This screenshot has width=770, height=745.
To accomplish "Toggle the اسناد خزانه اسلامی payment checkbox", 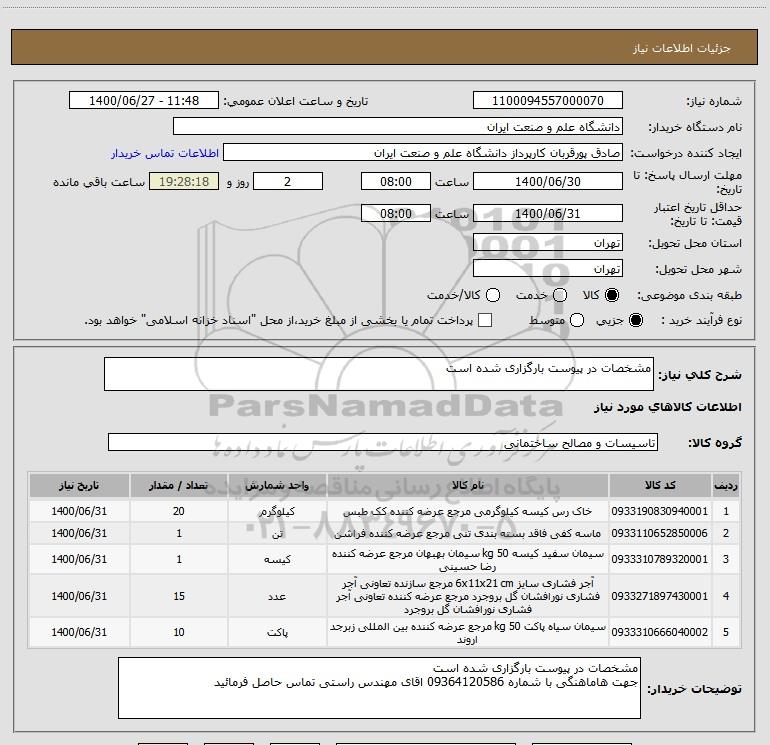I will pos(485,320).
